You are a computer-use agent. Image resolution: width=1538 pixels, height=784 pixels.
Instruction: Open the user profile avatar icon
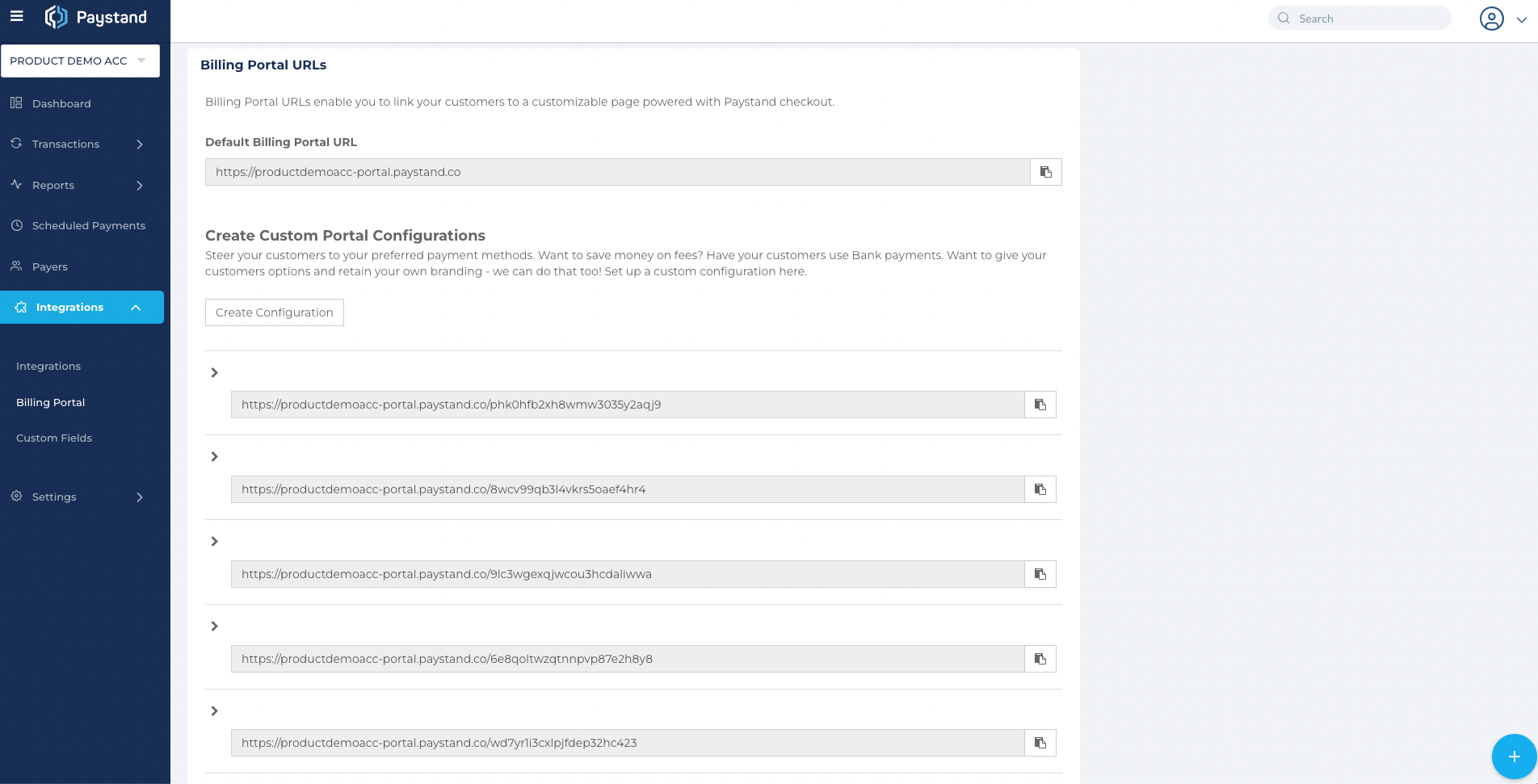(x=1491, y=19)
